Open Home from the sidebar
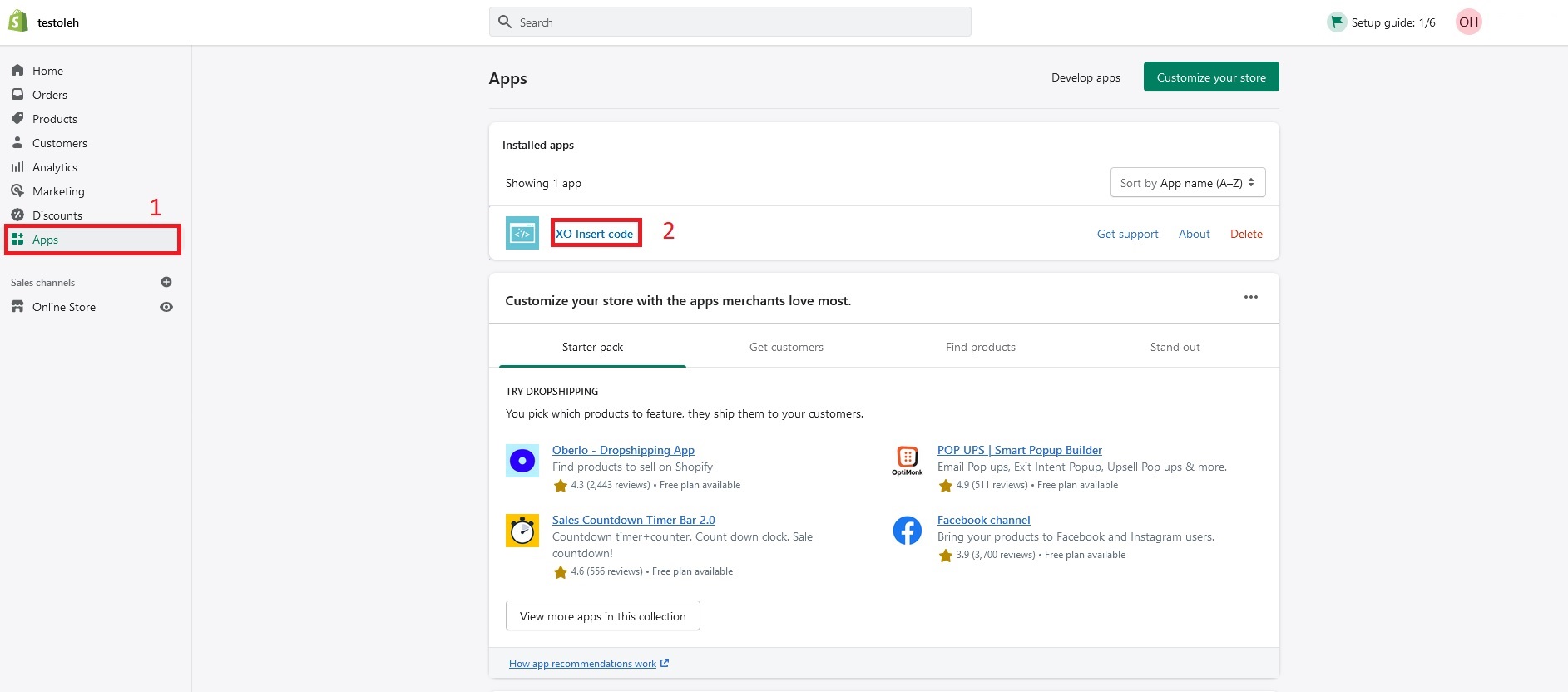Image resolution: width=1568 pixels, height=692 pixels. [47, 71]
